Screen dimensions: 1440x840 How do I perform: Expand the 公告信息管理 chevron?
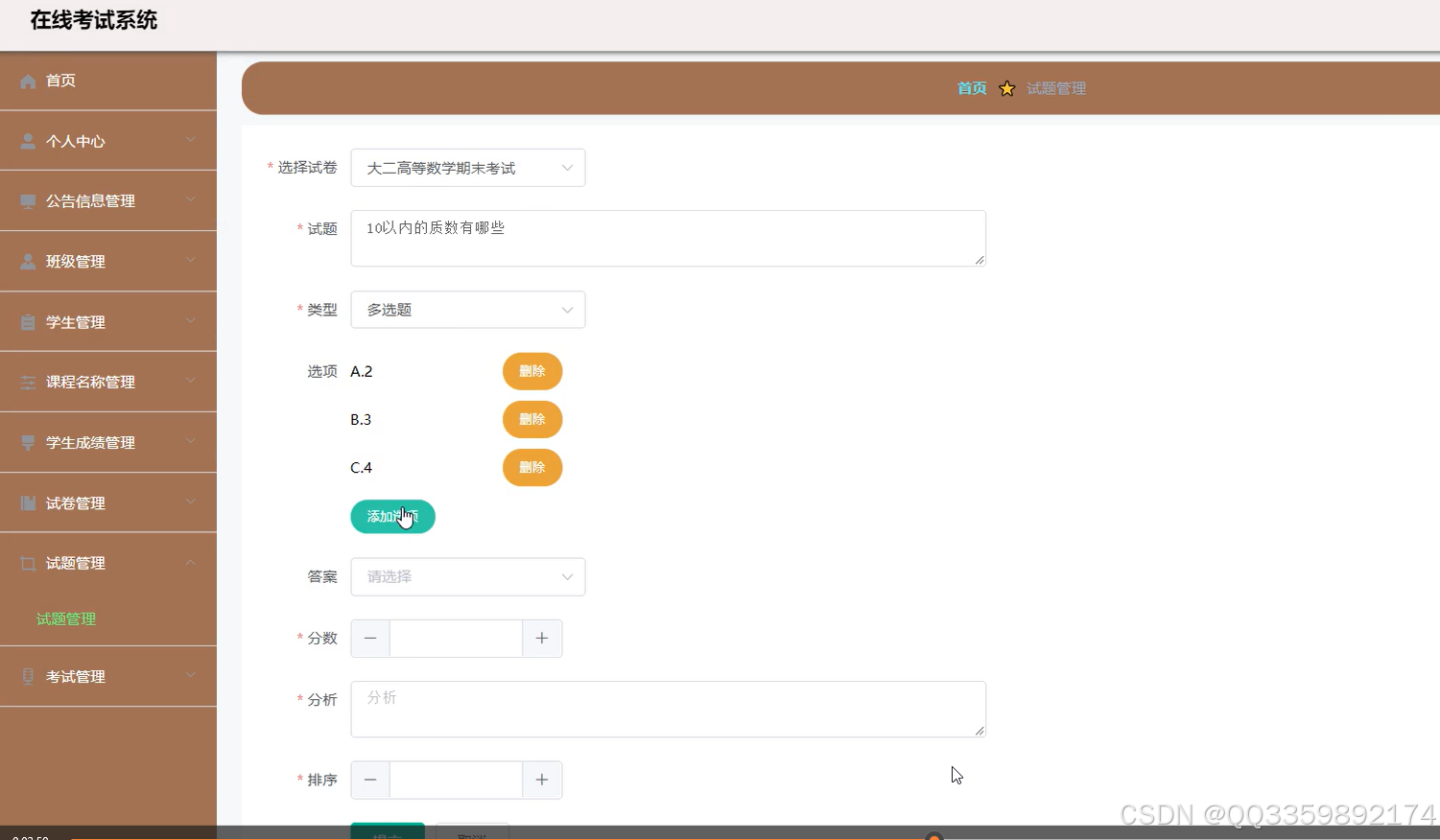(191, 199)
